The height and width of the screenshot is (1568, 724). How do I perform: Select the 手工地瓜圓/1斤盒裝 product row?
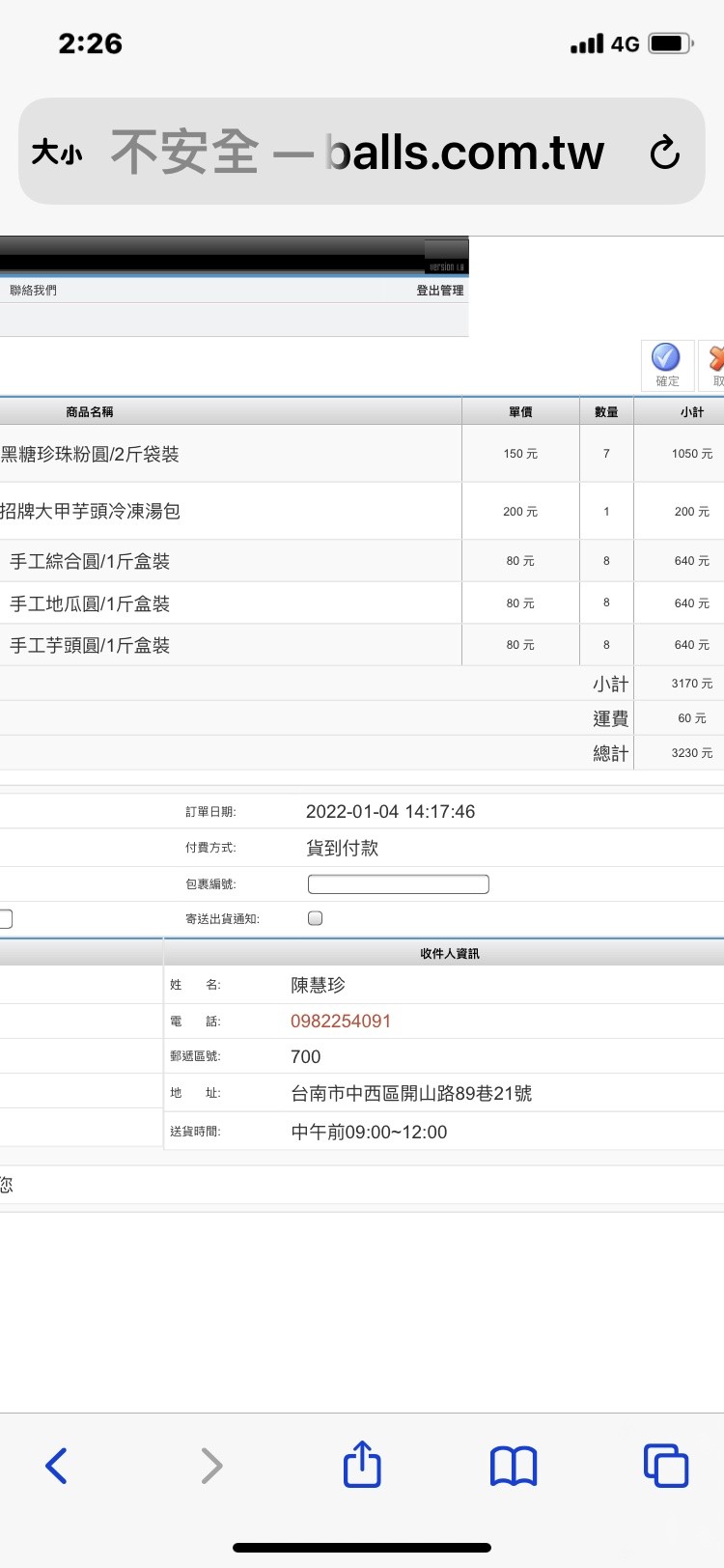[362, 603]
